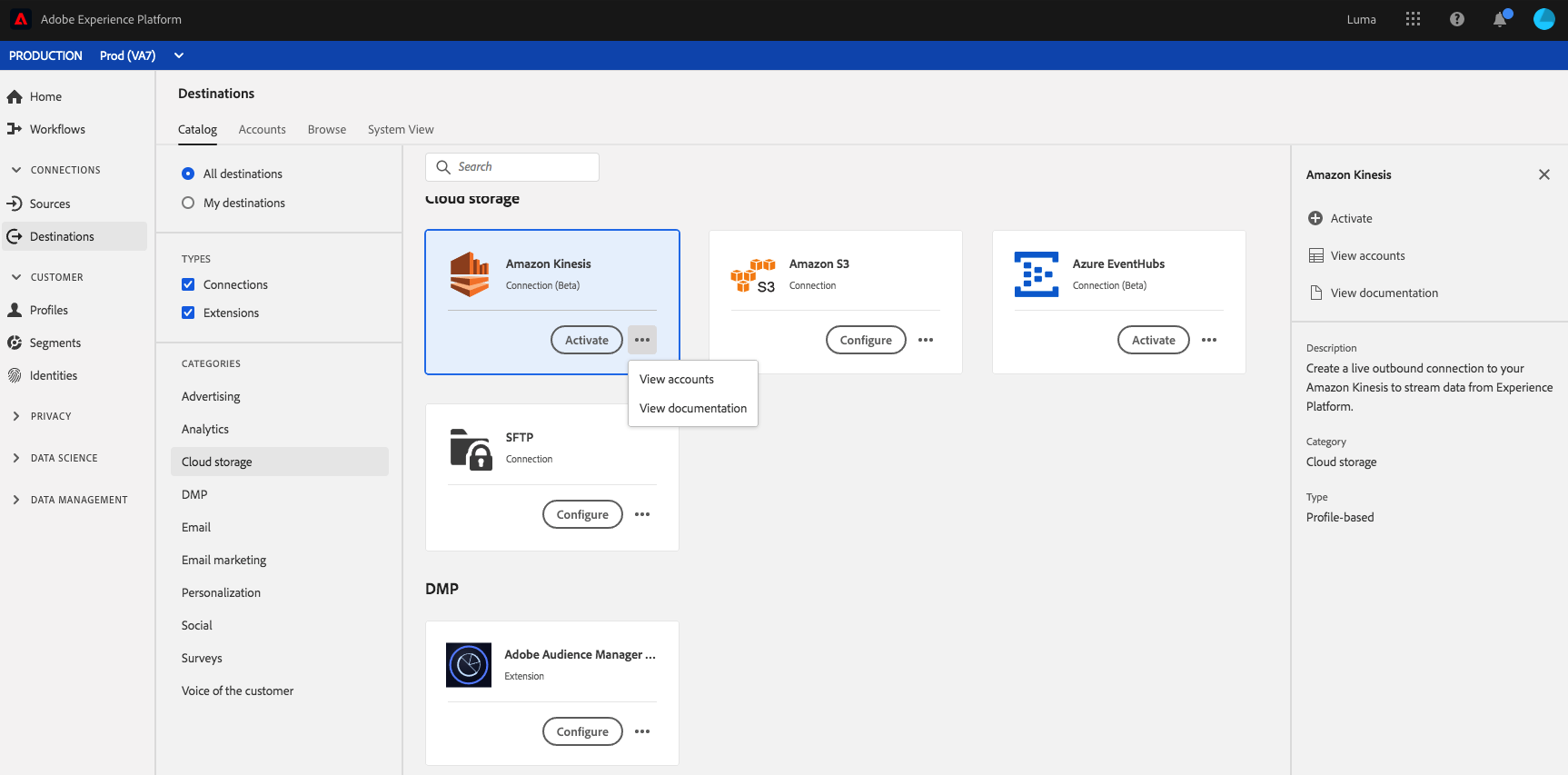Configure the SFTP destination
Viewport: 1568px width, 775px height.
pos(582,514)
